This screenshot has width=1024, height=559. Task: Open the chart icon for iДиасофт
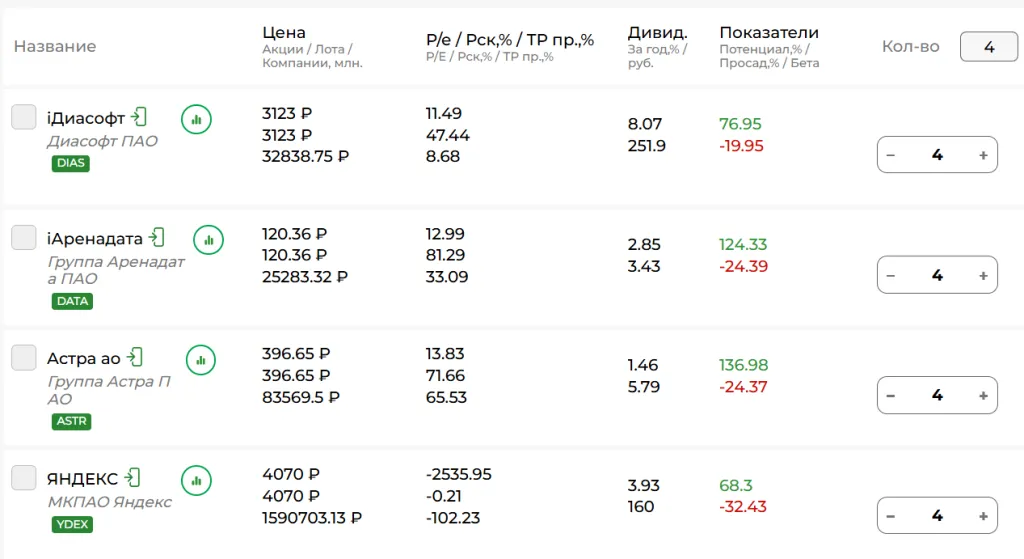(196, 120)
